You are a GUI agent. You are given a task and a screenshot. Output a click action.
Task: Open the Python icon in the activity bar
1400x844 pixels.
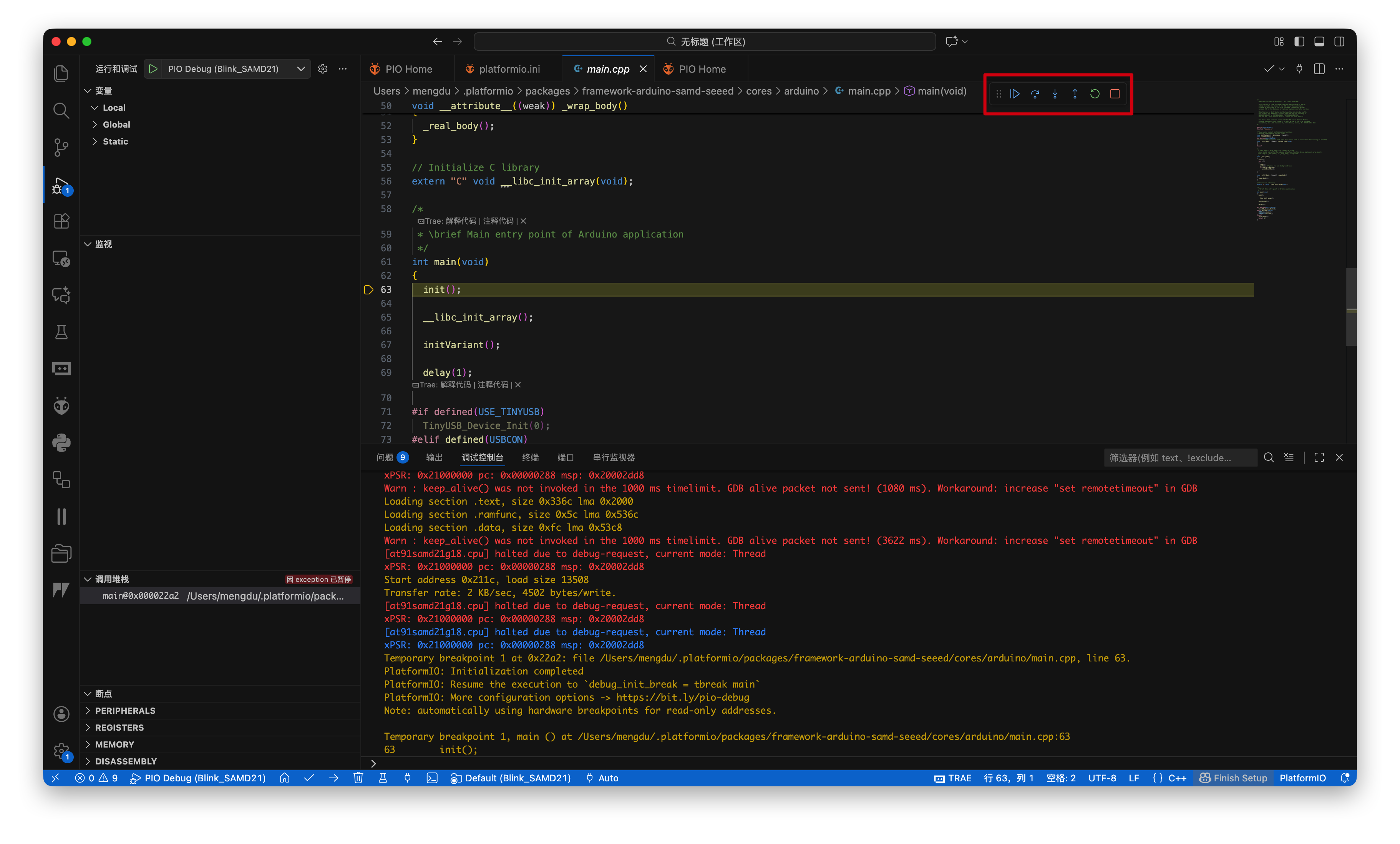point(61,443)
